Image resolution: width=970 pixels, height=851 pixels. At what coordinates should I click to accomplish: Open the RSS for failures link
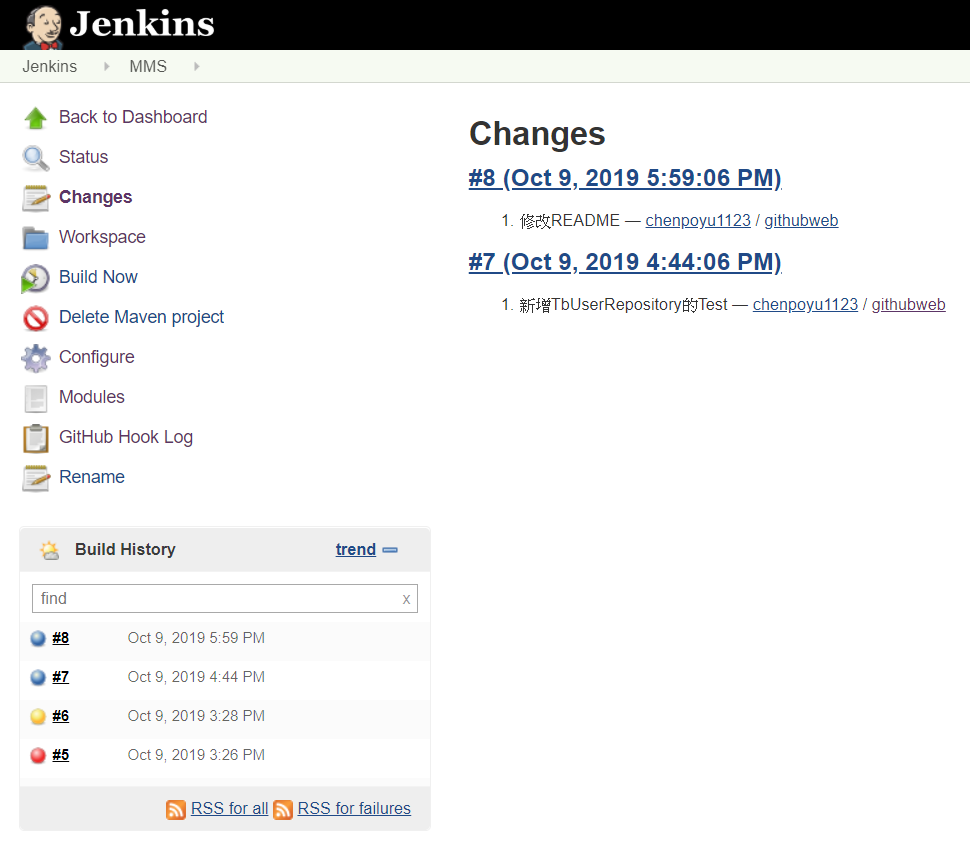tap(354, 808)
